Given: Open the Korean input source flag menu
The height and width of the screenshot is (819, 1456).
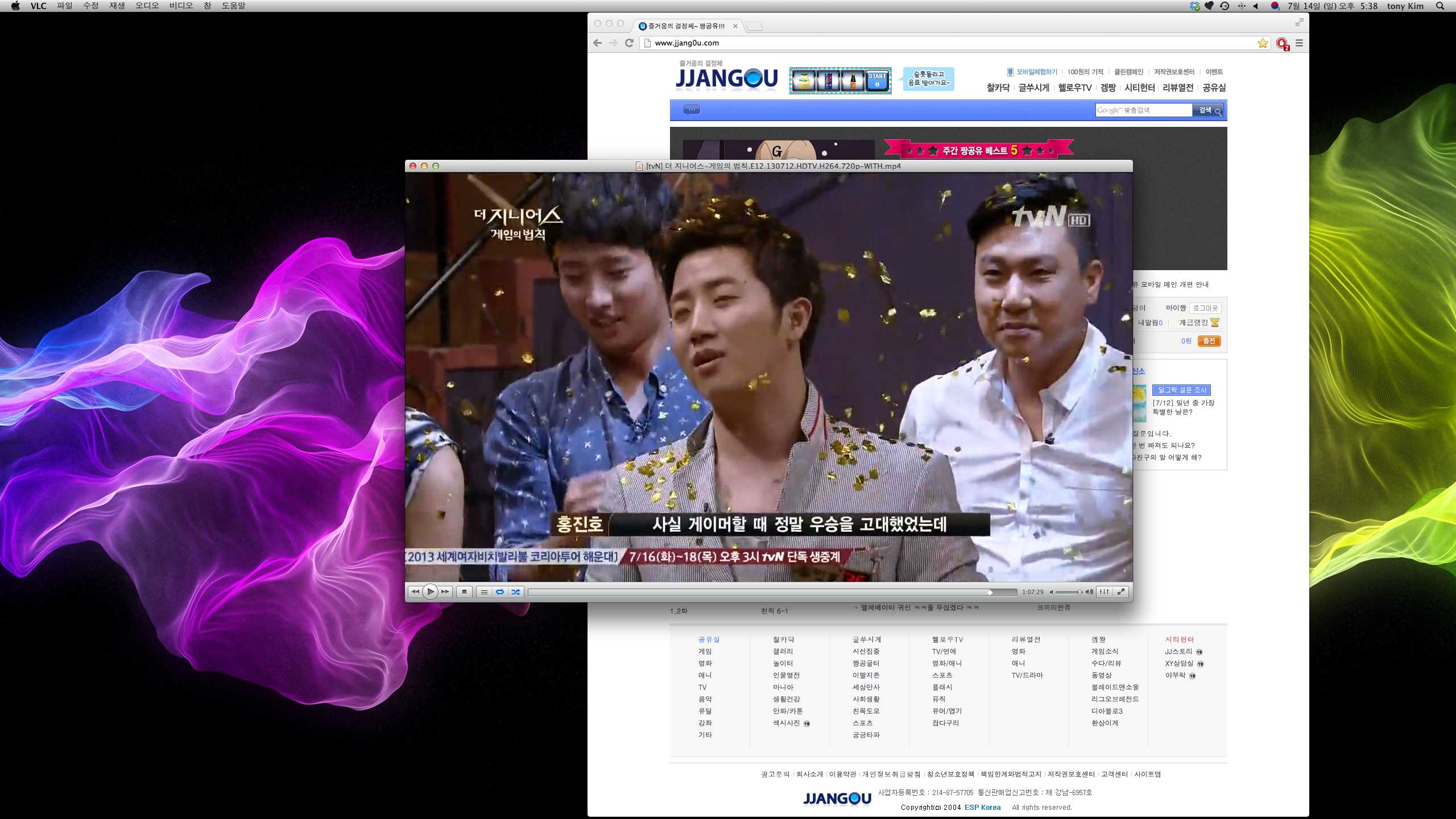Looking at the screenshot, I should 1275,6.
